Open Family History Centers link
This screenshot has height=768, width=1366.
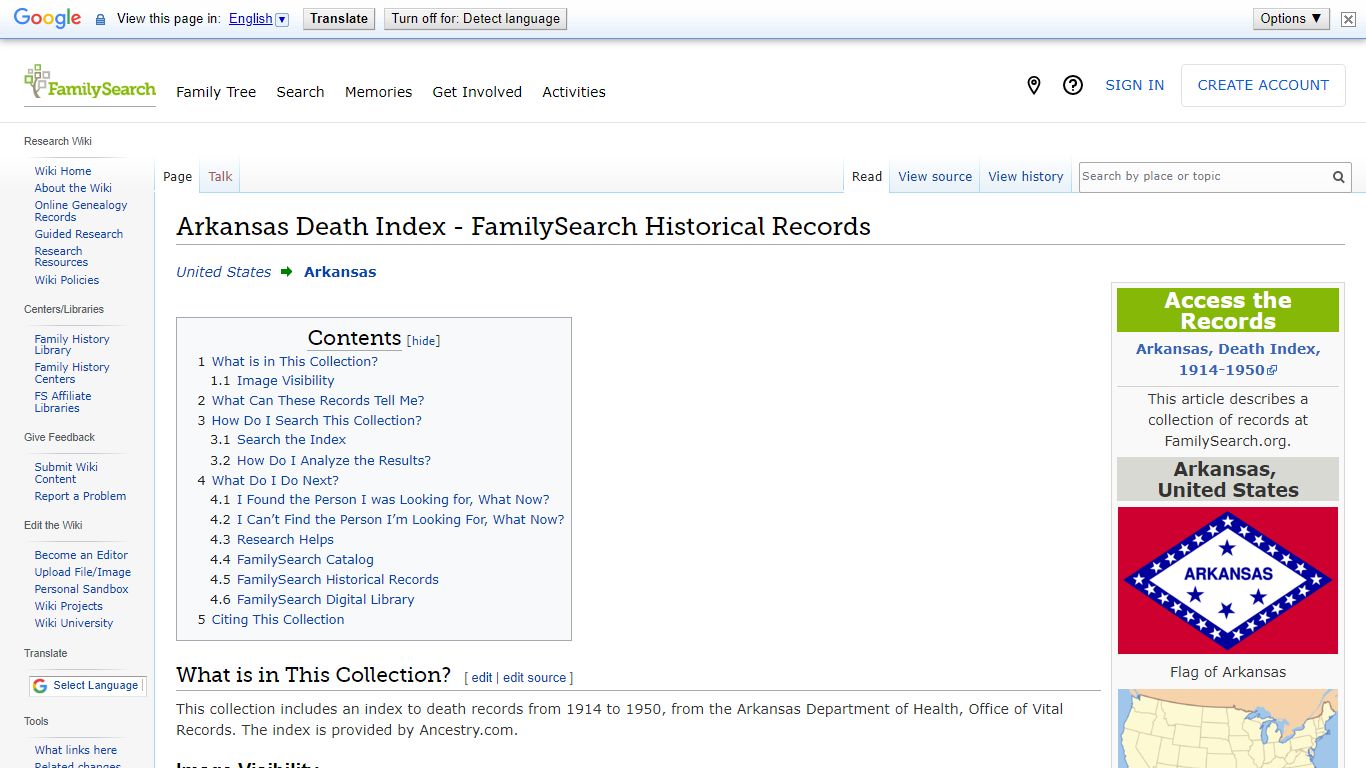click(72, 373)
